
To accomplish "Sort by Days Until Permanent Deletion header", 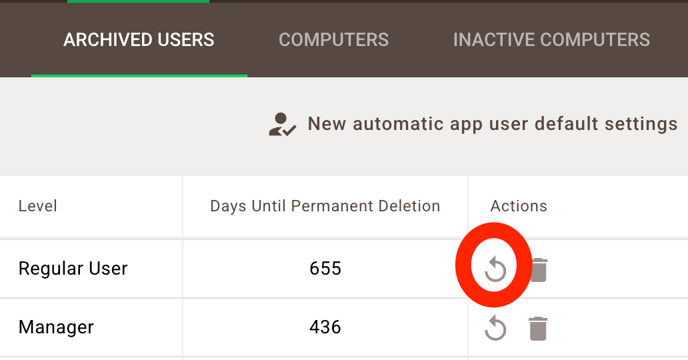I will tap(325, 206).
